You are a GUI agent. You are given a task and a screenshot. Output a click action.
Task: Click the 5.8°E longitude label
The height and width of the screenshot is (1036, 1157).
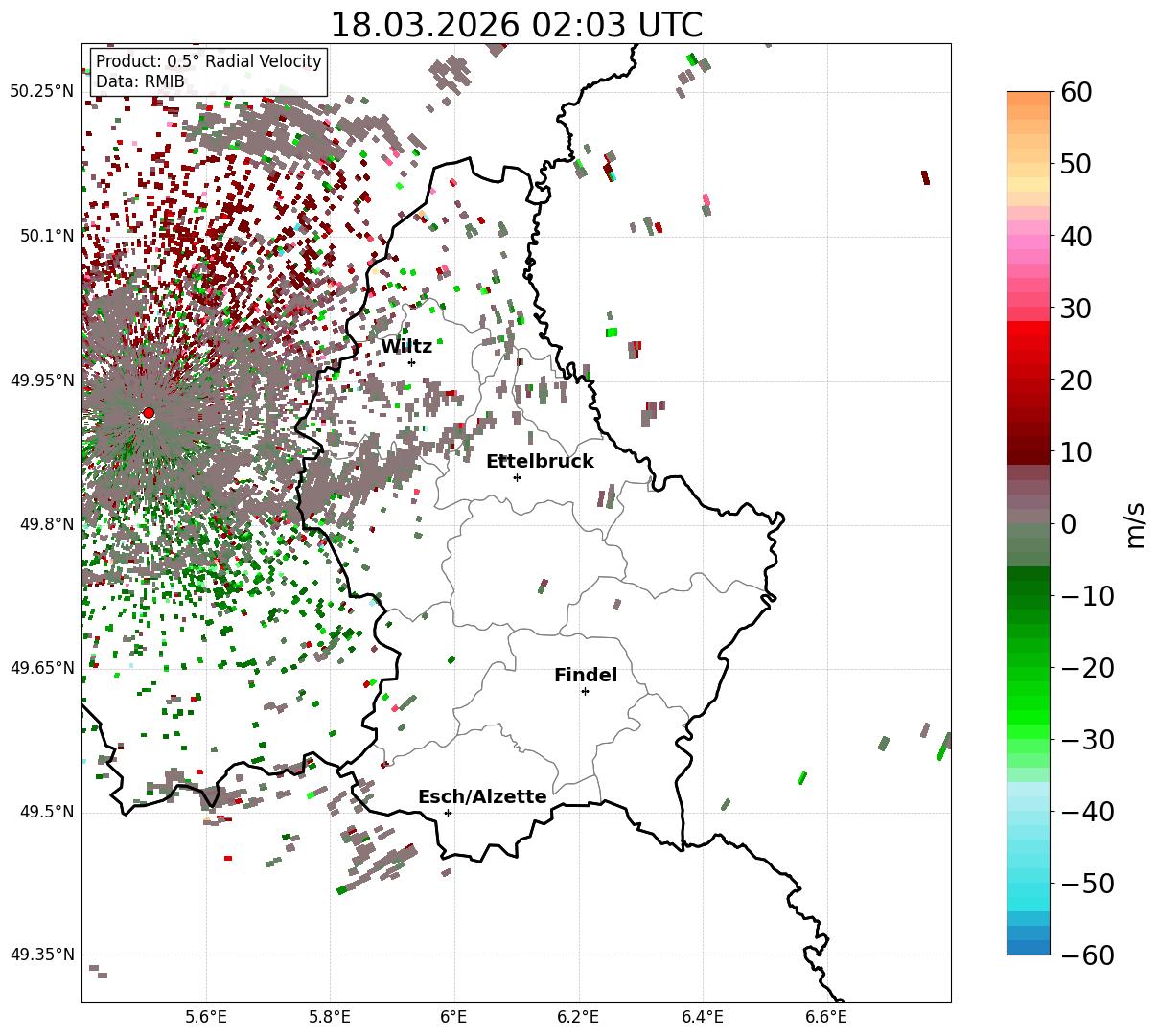click(x=331, y=1019)
